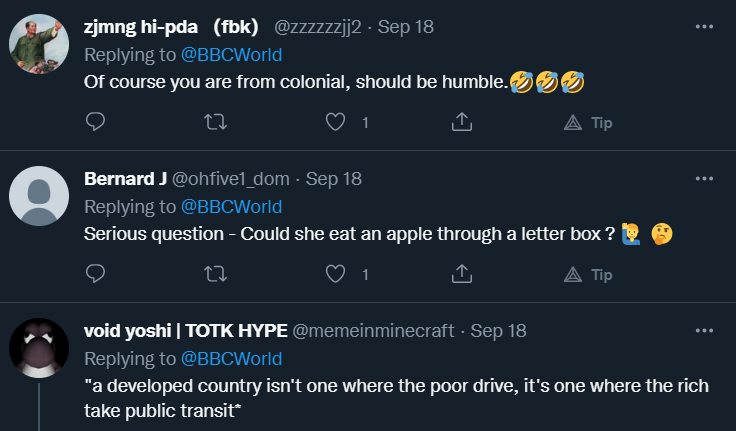This screenshot has height=431, width=736.
Task: Tip Bernard J
Action: (x=588, y=275)
